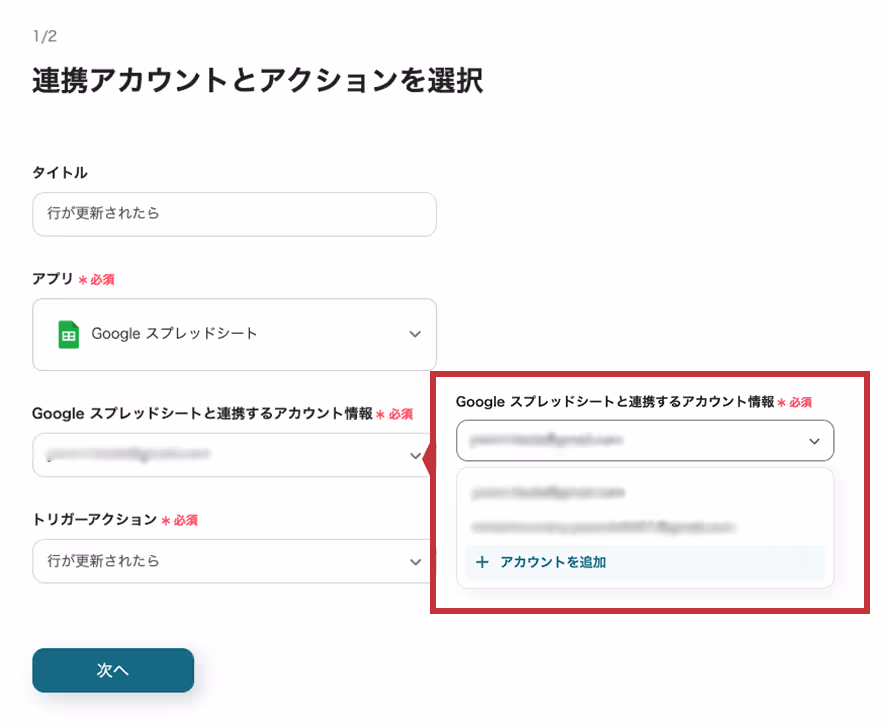Viewport: 886px width, 728px height.
Task: Select the first blurred account in the list
Action: [x=645, y=492]
